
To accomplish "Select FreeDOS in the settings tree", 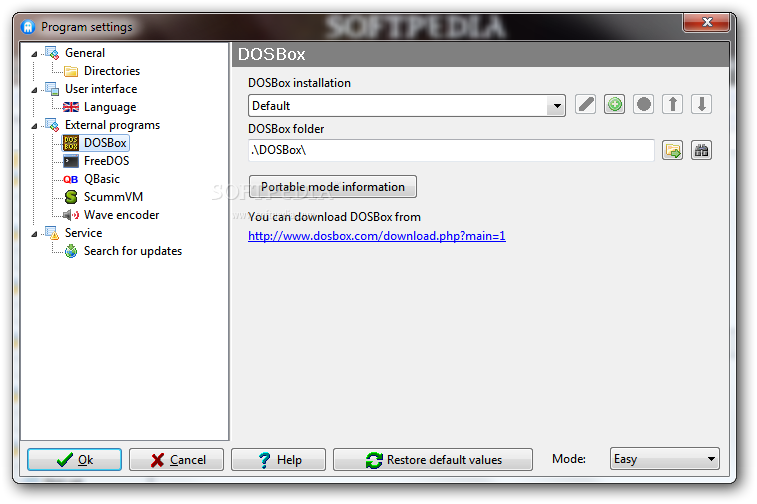I will 107,161.
